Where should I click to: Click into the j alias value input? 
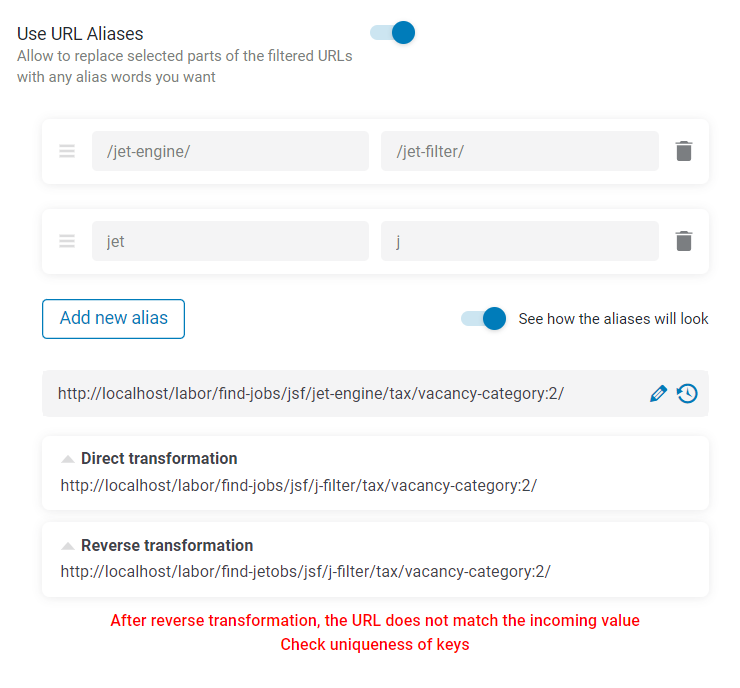coord(520,241)
